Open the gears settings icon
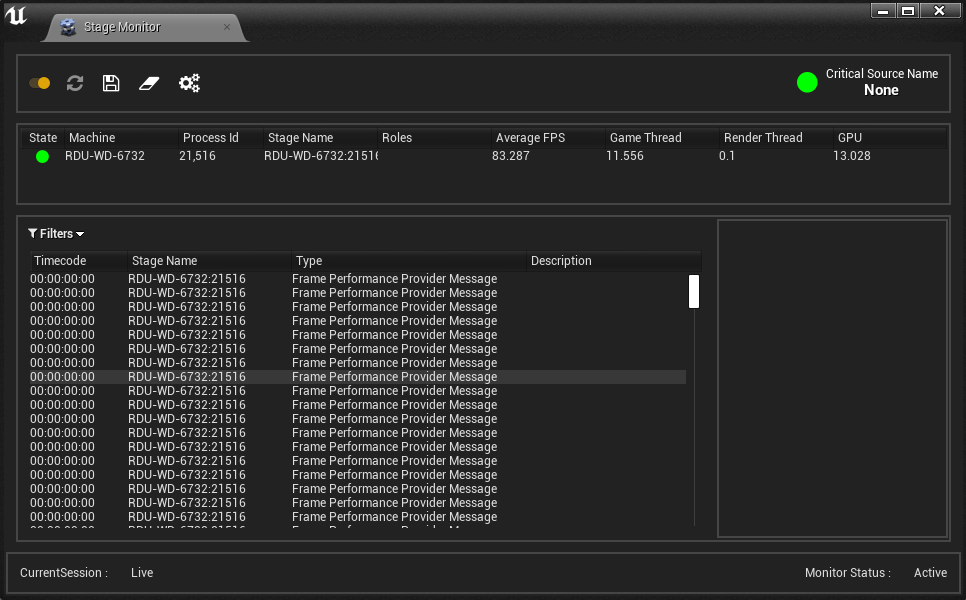Viewport: 966px width, 600px height. (x=189, y=83)
